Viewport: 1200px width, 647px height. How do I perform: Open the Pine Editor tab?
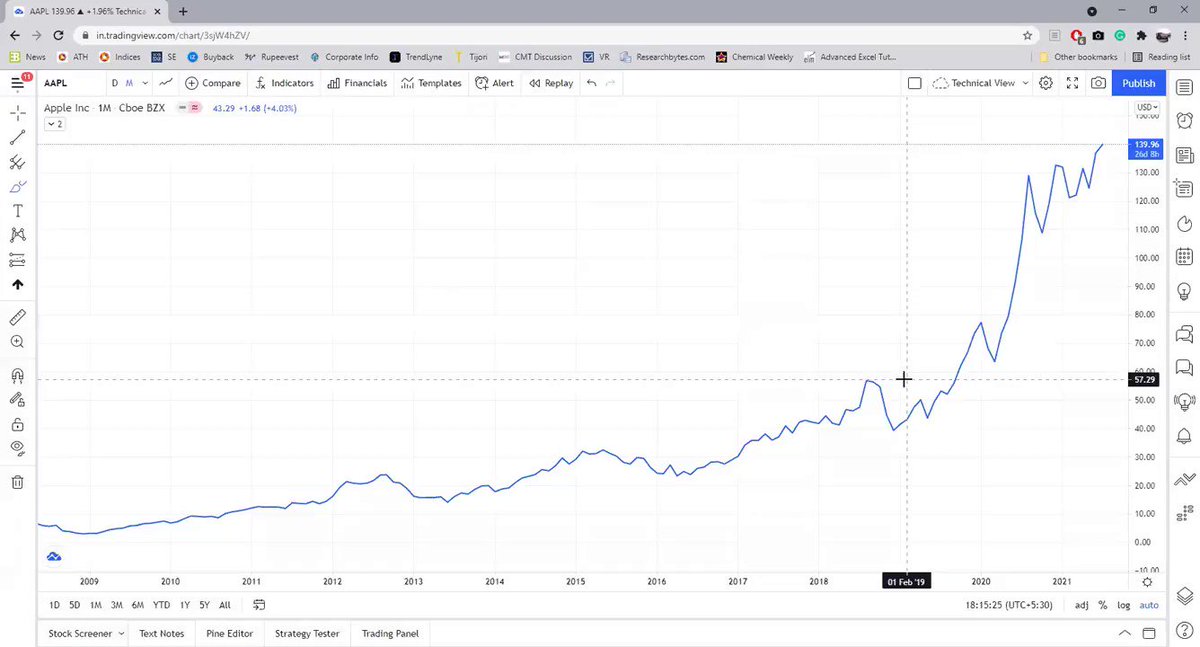click(229, 633)
